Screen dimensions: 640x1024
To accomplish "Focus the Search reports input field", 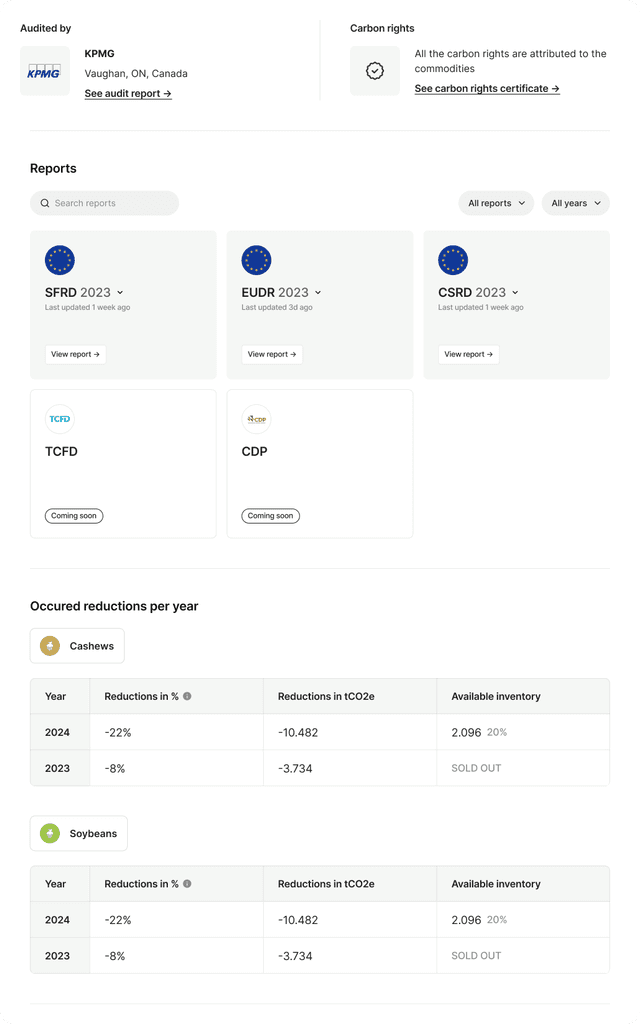I will pos(104,203).
